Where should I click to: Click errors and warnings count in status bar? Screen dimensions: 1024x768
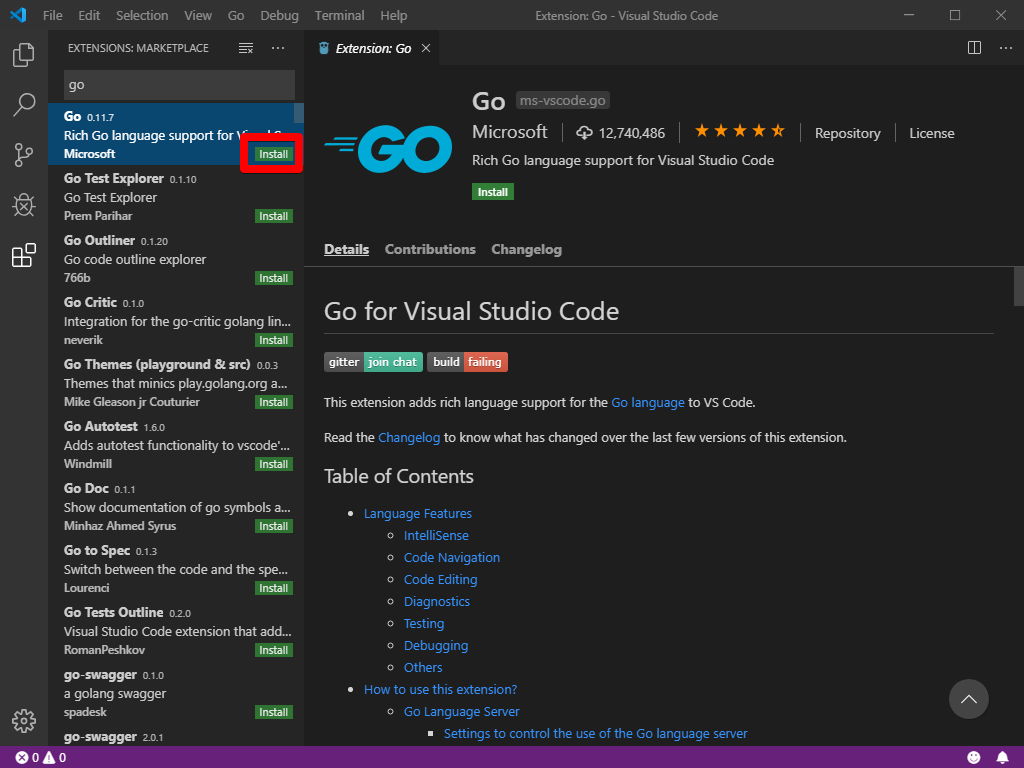click(x=40, y=758)
